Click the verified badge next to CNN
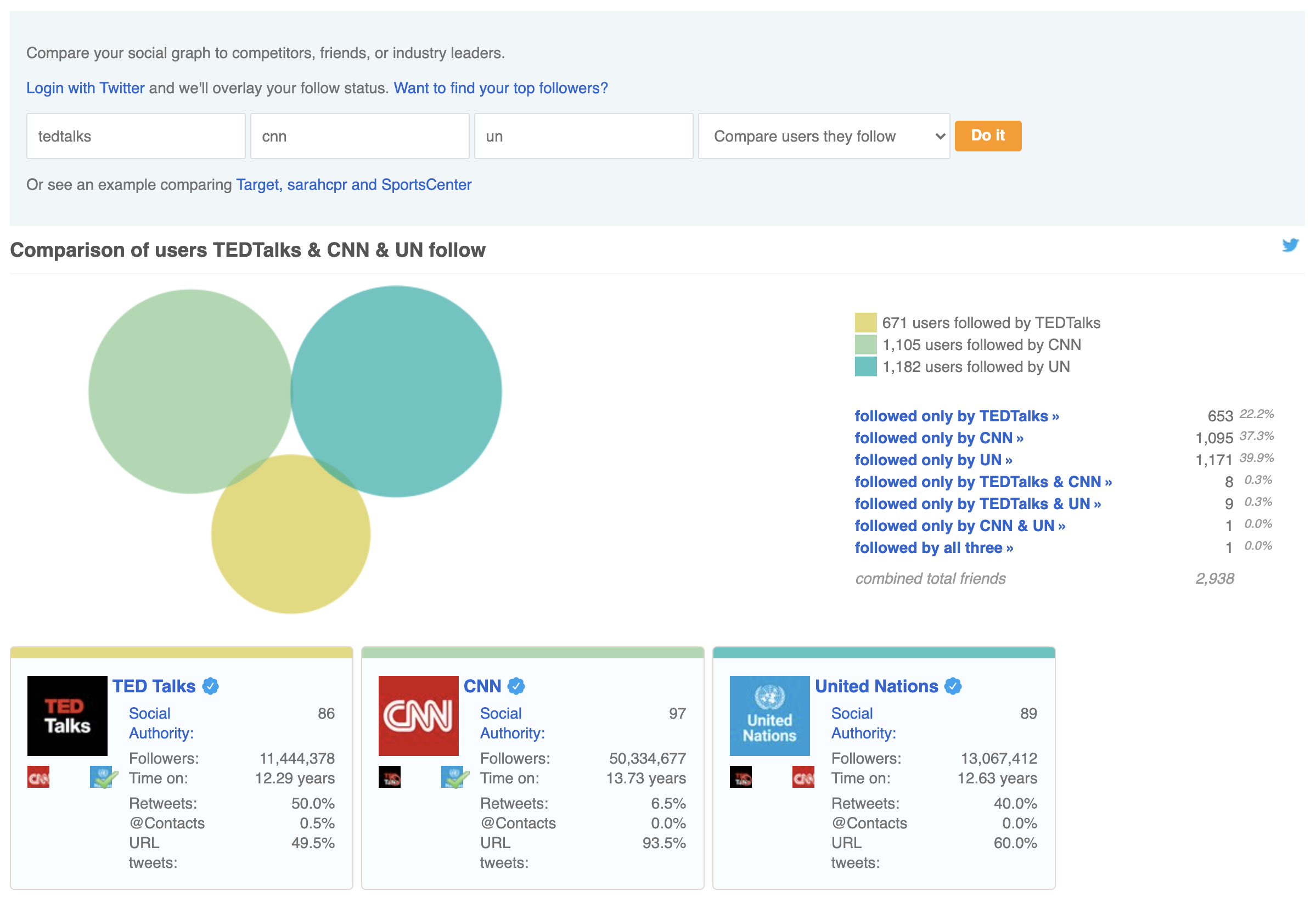This screenshot has width=1316, height=903. (516, 686)
